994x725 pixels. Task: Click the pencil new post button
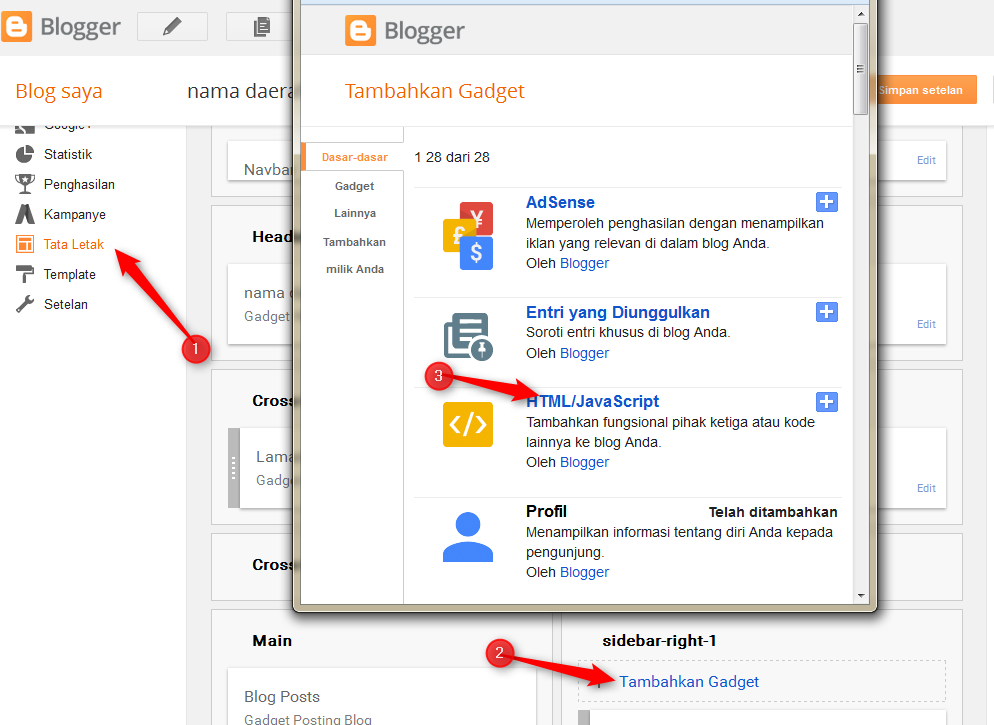point(172,27)
